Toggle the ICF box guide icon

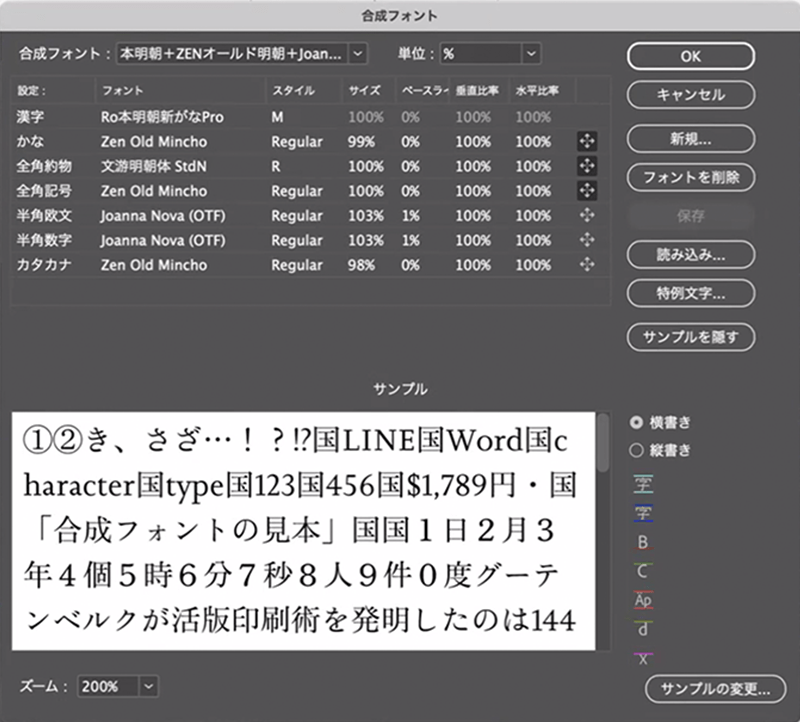643,512
